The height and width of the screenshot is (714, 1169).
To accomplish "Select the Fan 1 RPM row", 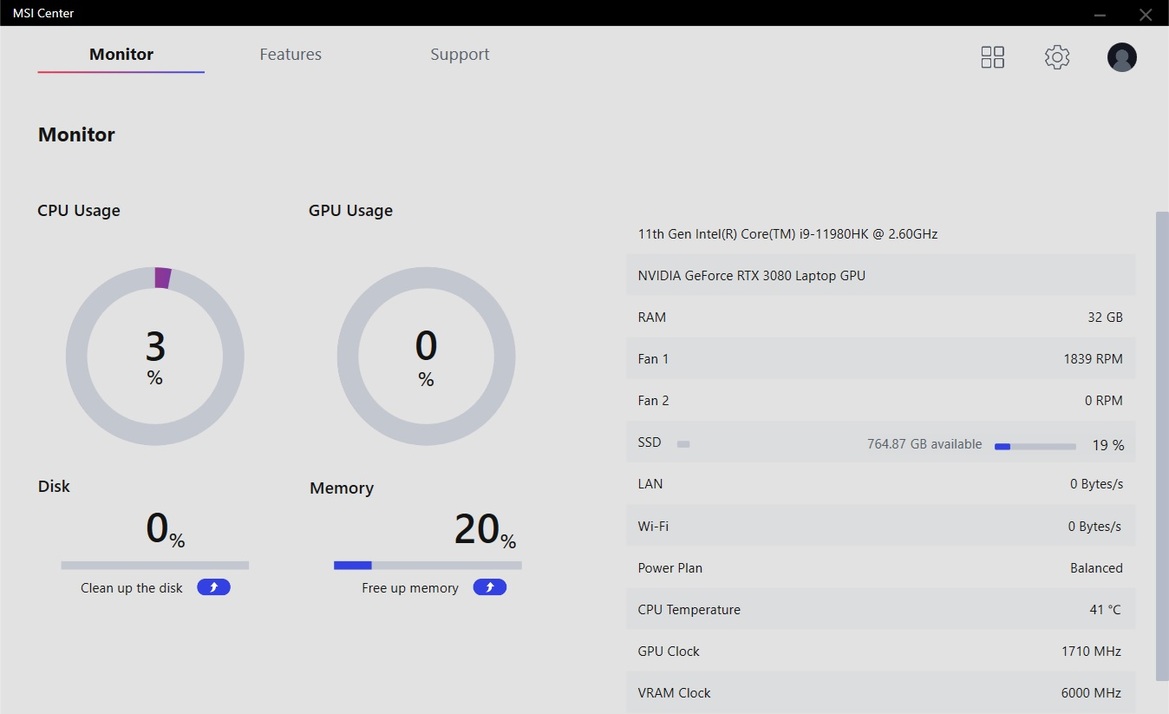I will (x=880, y=358).
